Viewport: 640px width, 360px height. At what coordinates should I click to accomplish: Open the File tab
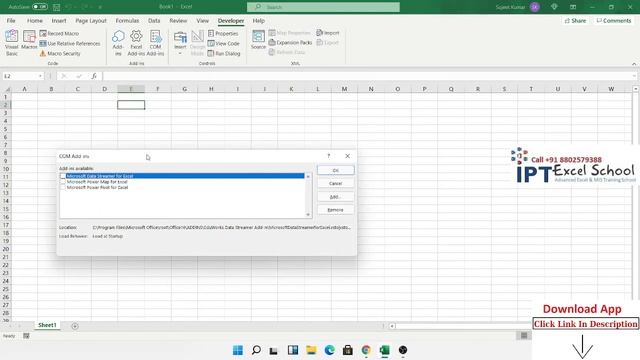(11, 20)
